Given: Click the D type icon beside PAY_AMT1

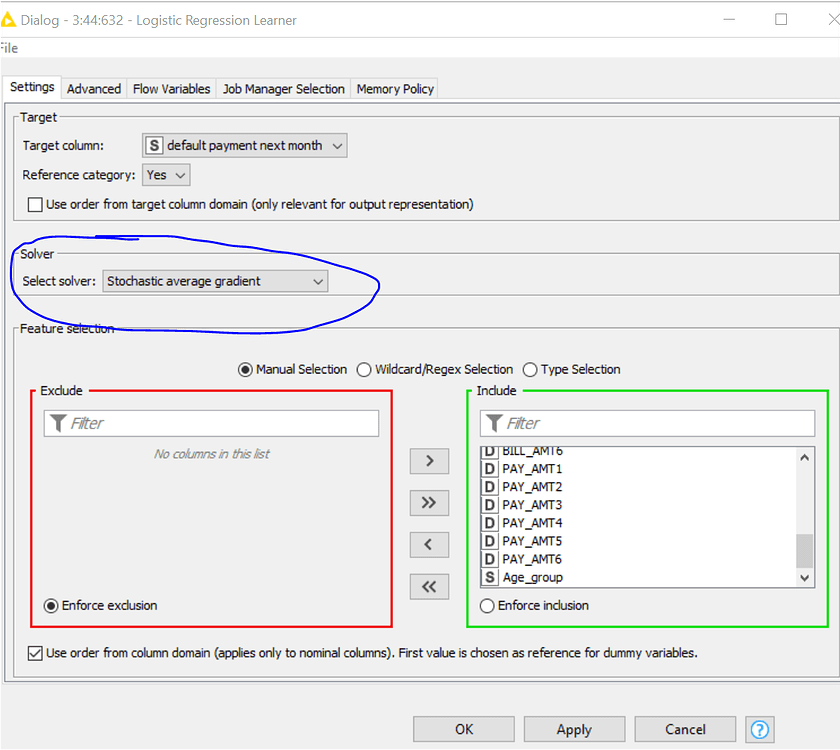Looking at the screenshot, I should point(489,468).
